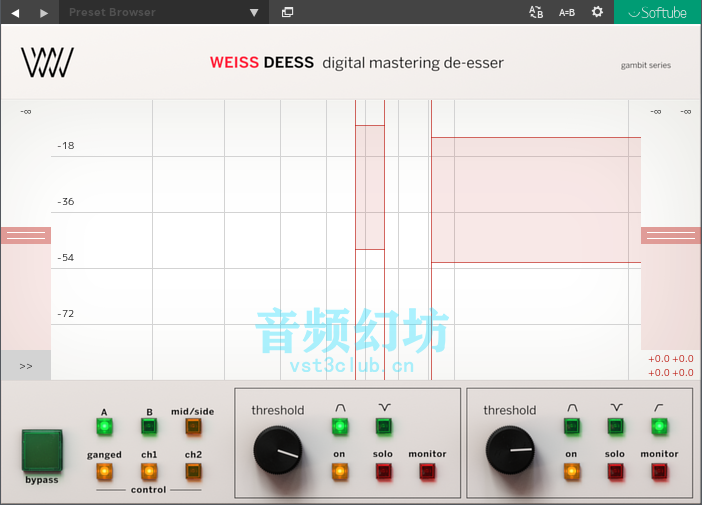
Task: Toggle the A/B compare icon
Action: [x=536, y=12]
